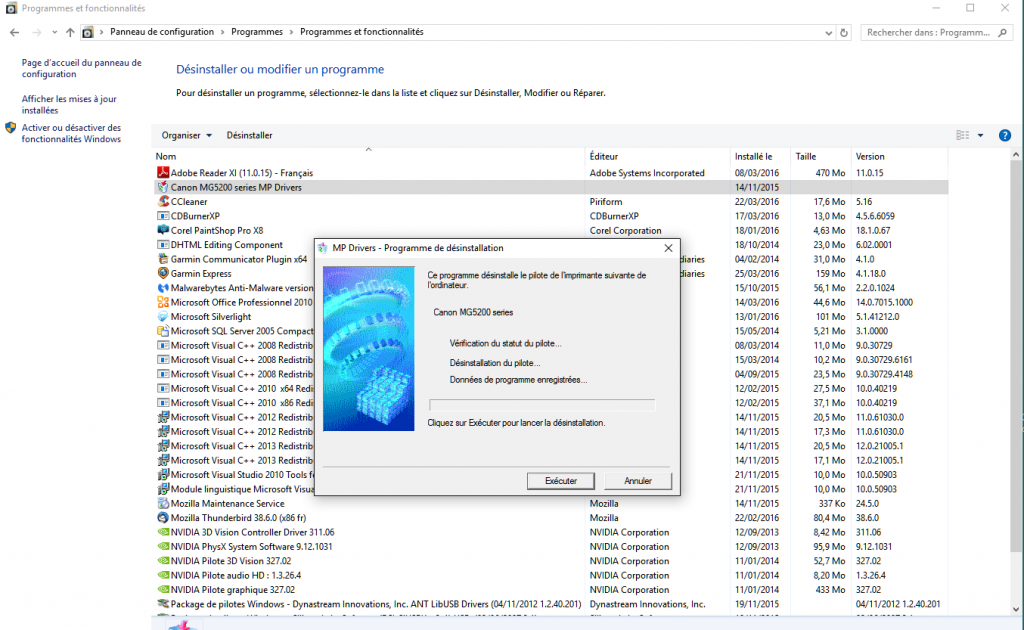Click the NVIDIA Pilote audio HD icon
This screenshot has height=630, width=1024.
(163, 575)
